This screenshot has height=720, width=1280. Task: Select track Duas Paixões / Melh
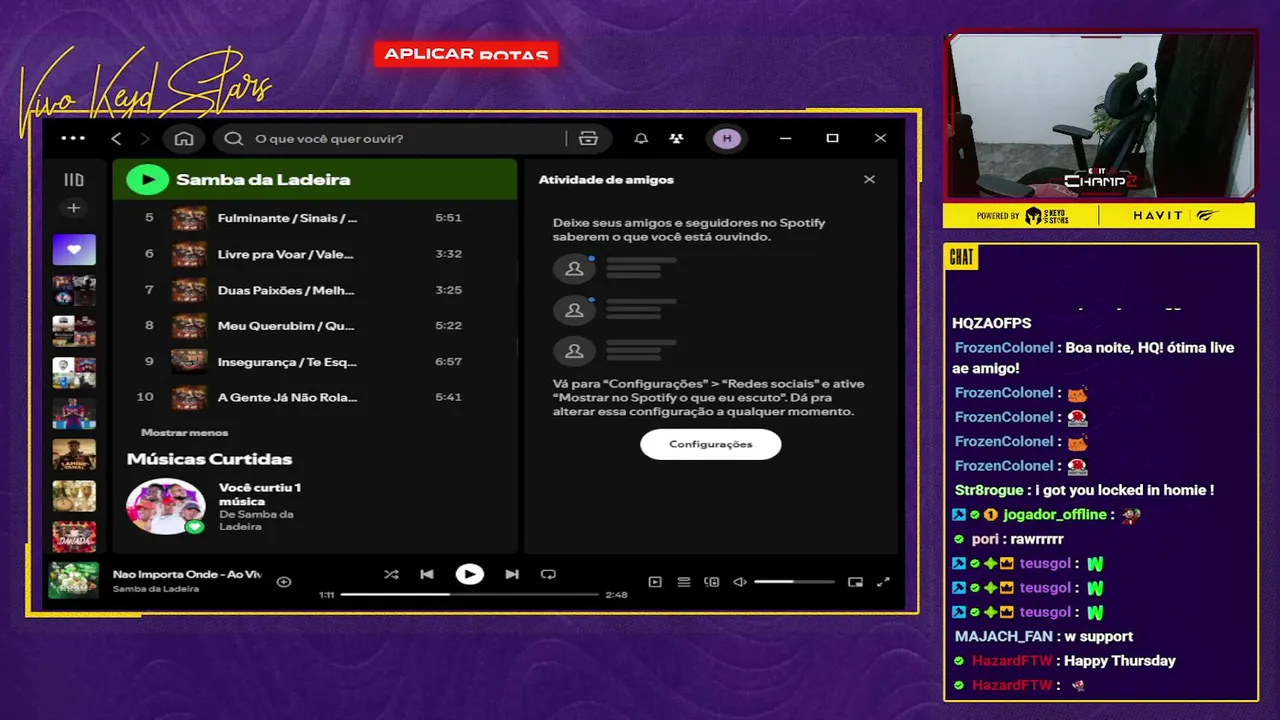[286, 290]
